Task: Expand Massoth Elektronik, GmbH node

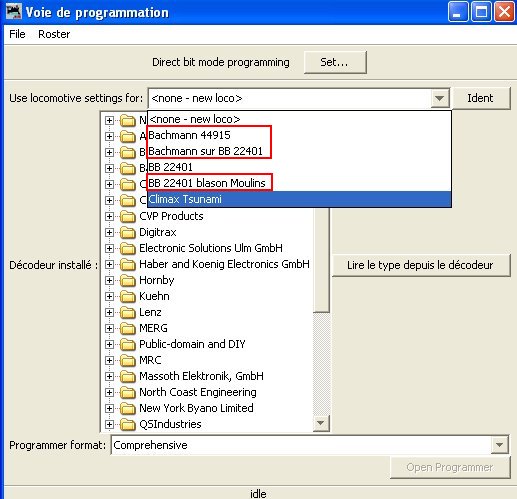Action: pos(109,376)
